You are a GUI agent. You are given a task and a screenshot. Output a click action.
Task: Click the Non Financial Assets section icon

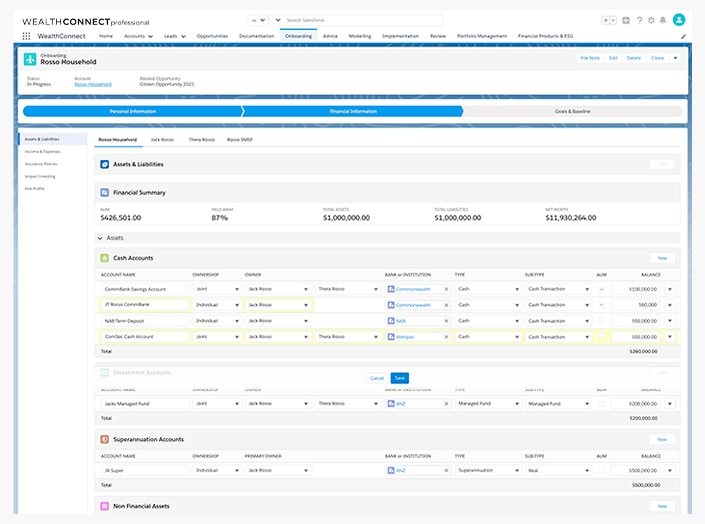[104, 506]
